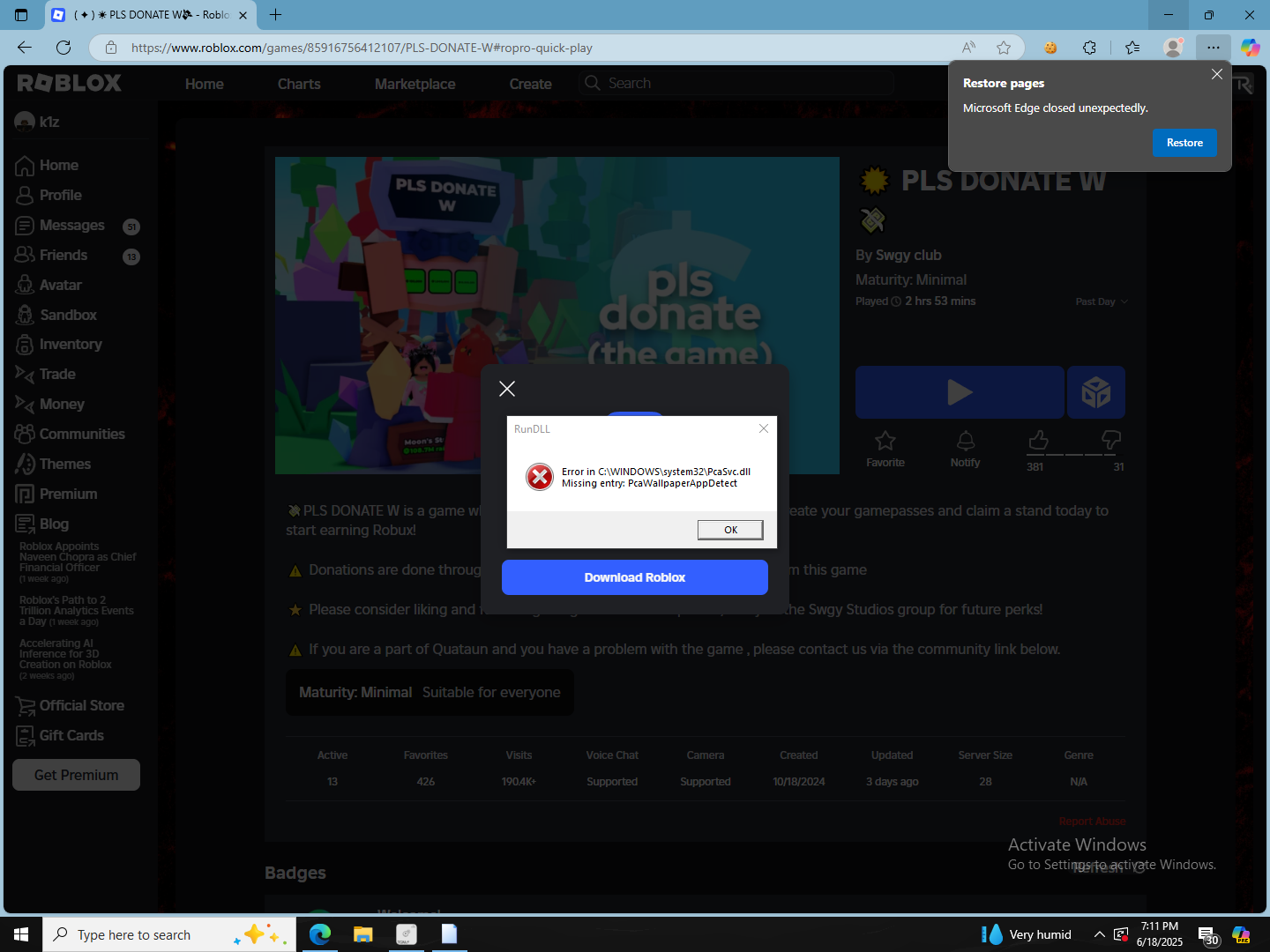Open the Profile sidebar item

[49, 196]
